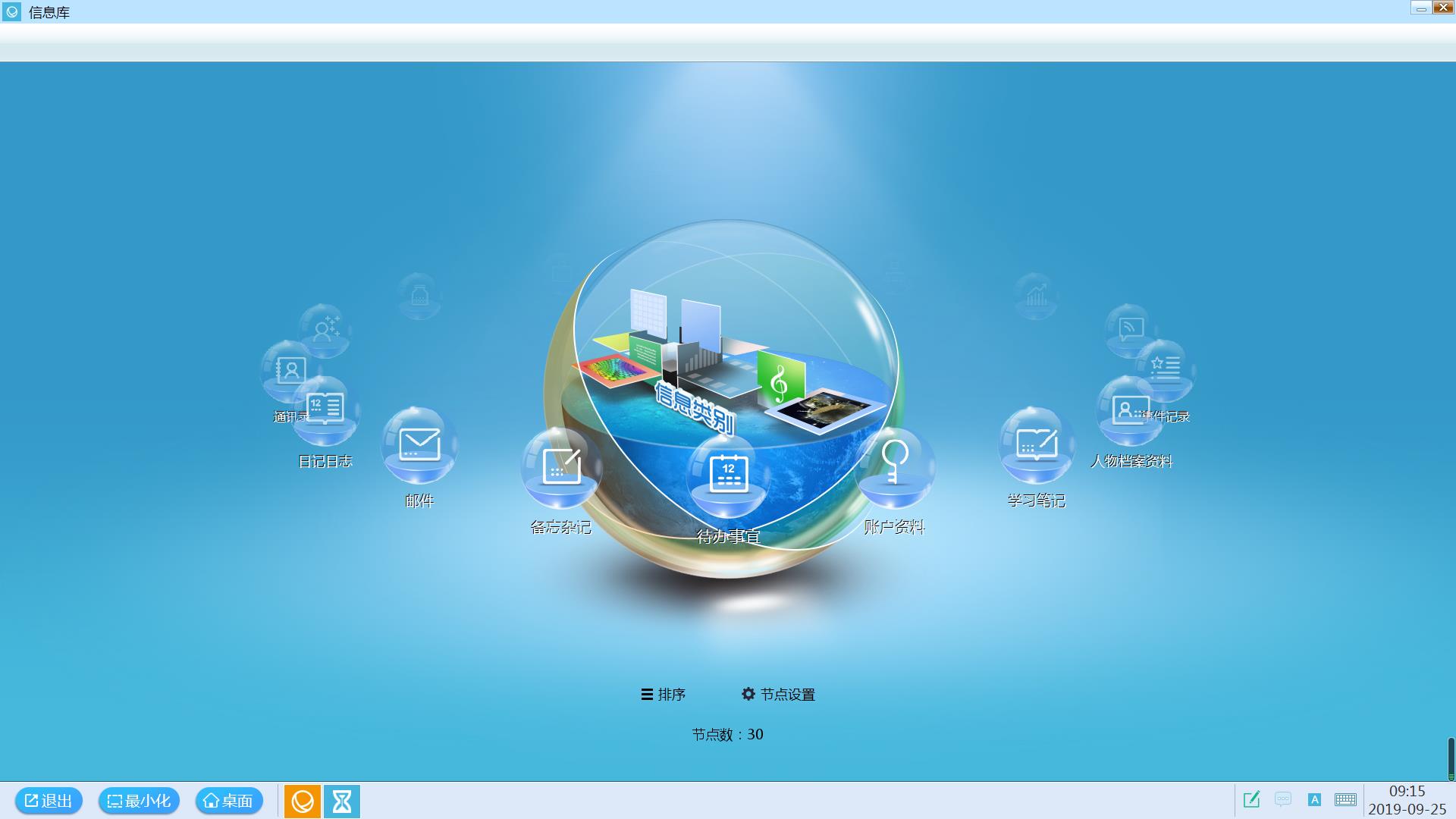Open the 待办事宜 to-do calendar bubble
Screen dimensions: 1456x819
point(728,474)
